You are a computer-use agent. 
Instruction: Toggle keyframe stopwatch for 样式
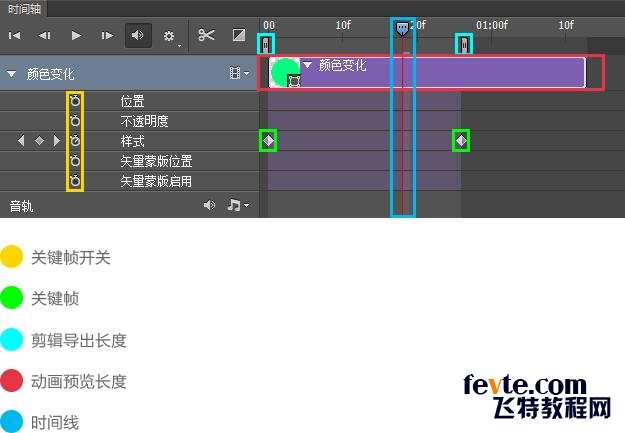pos(75,141)
